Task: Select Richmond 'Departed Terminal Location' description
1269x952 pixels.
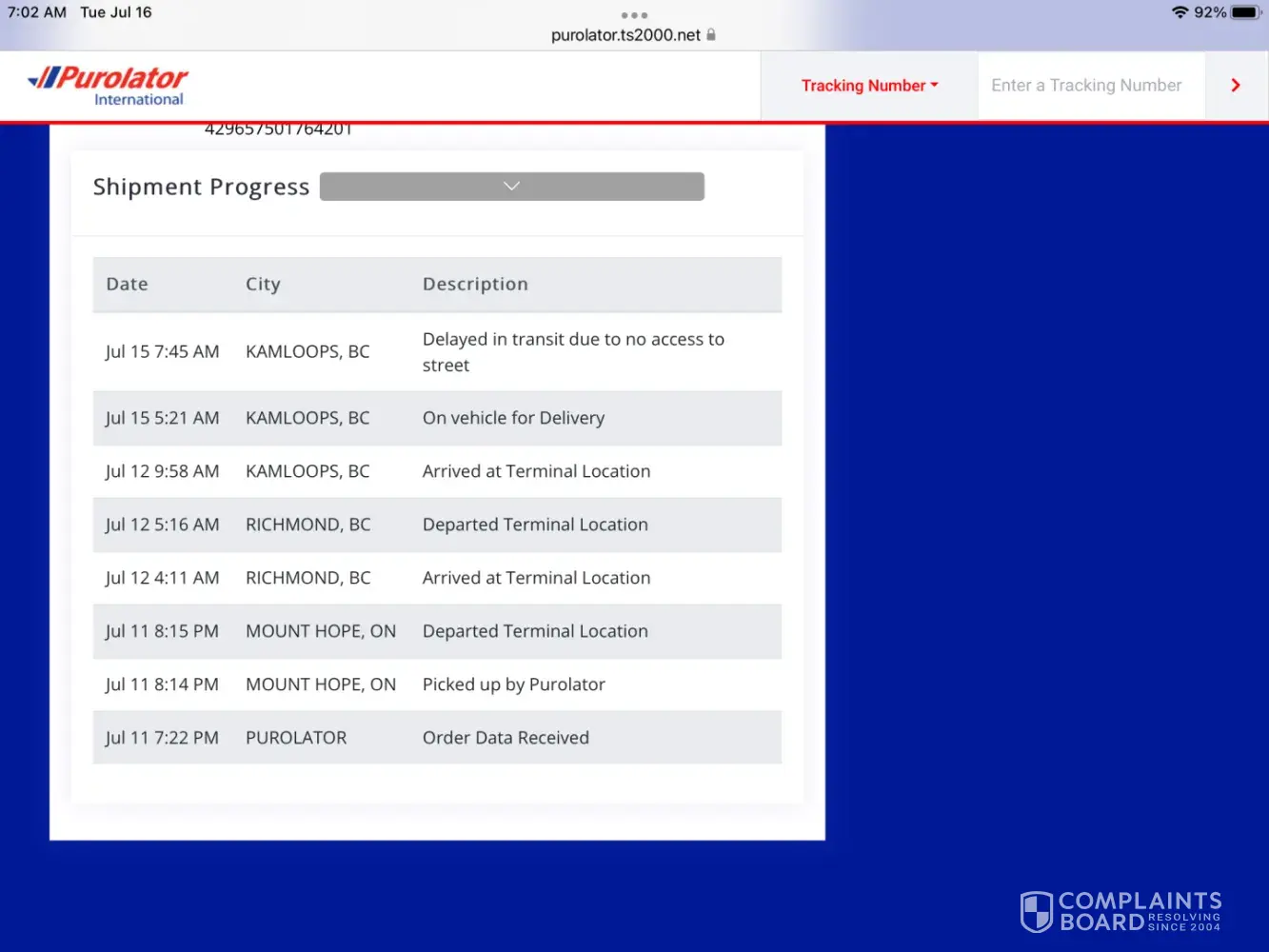Action: (x=535, y=525)
